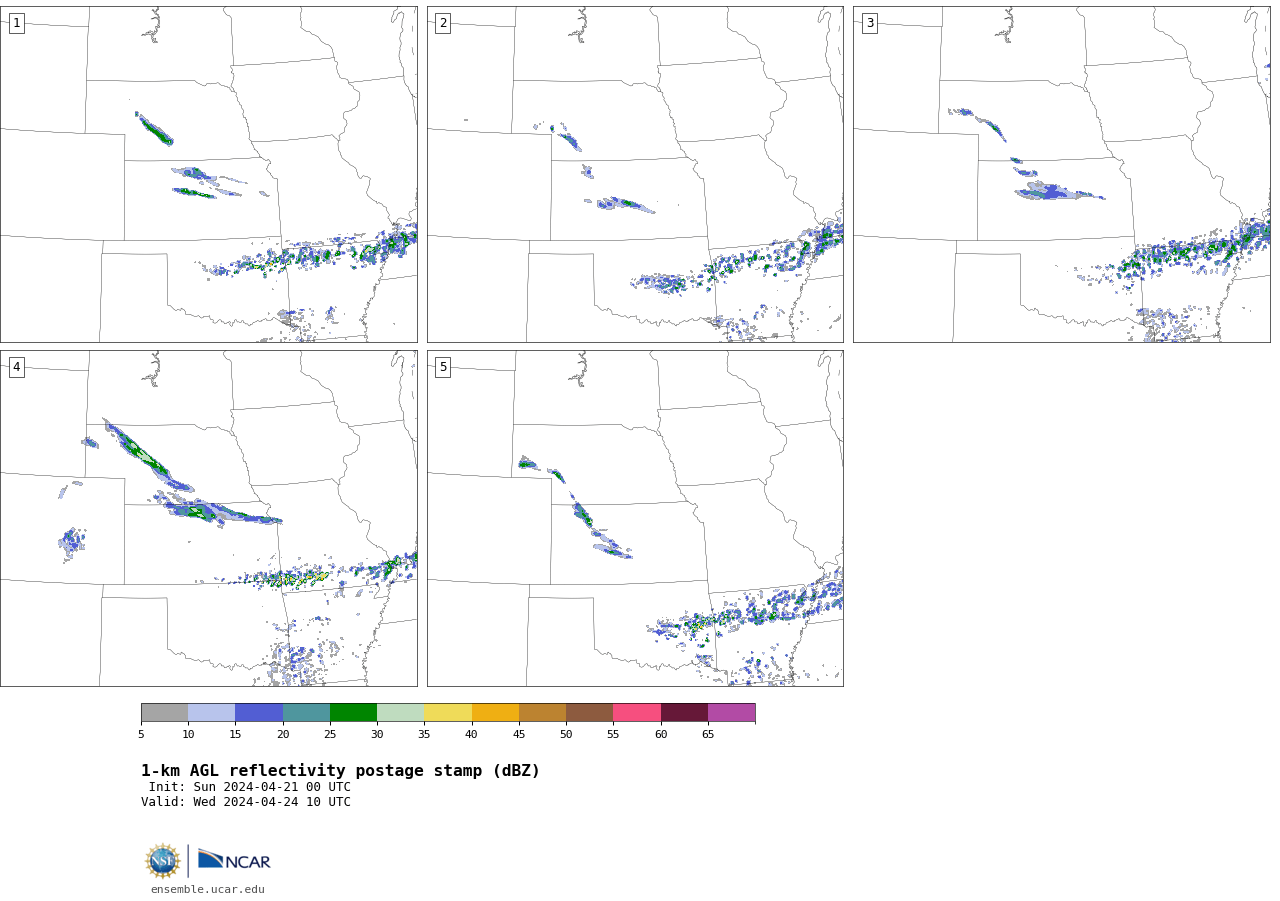Click the NSF logo icon

pos(163,861)
